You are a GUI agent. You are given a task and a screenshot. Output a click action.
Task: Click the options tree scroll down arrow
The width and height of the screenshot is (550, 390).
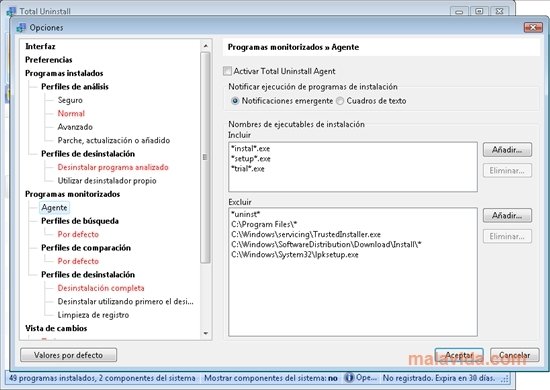click(x=206, y=334)
